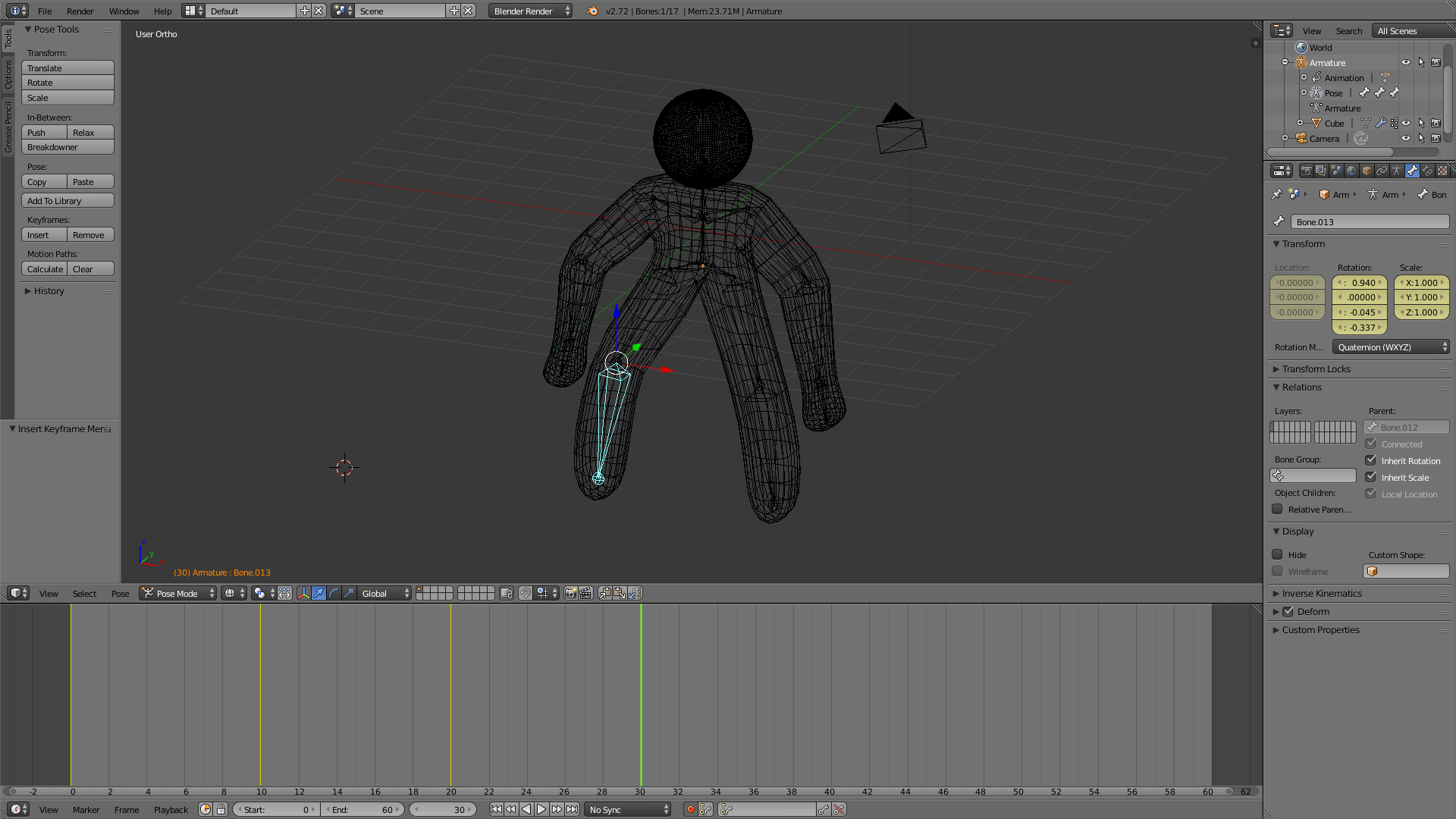Open the Object properties cube tab
Image resolution: width=1456 pixels, height=819 pixels.
[x=1367, y=171]
